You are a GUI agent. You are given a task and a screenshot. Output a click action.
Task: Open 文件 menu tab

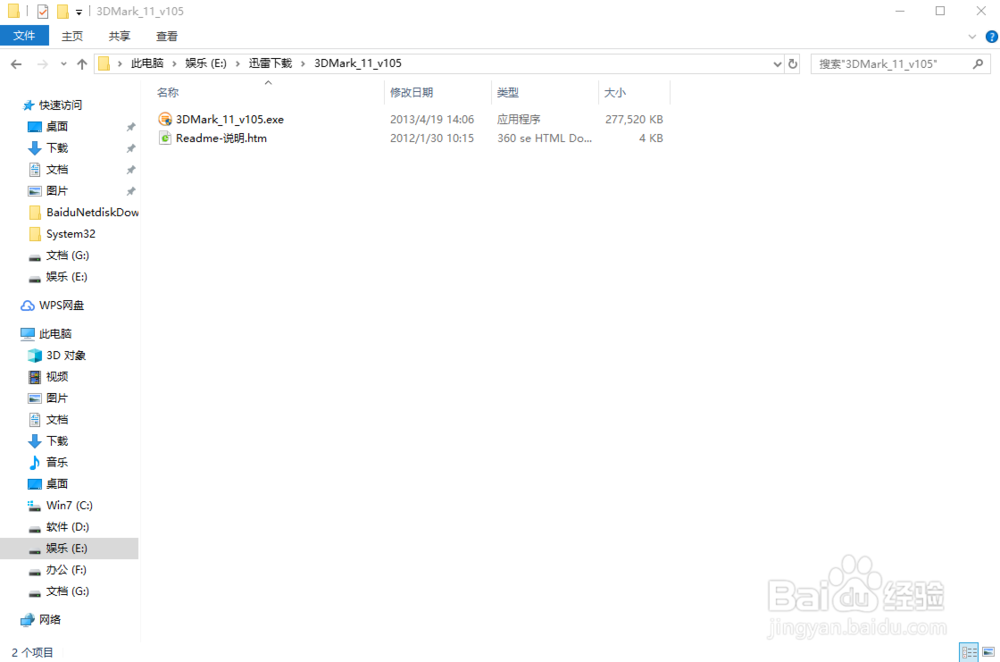[x=24, y=36]
